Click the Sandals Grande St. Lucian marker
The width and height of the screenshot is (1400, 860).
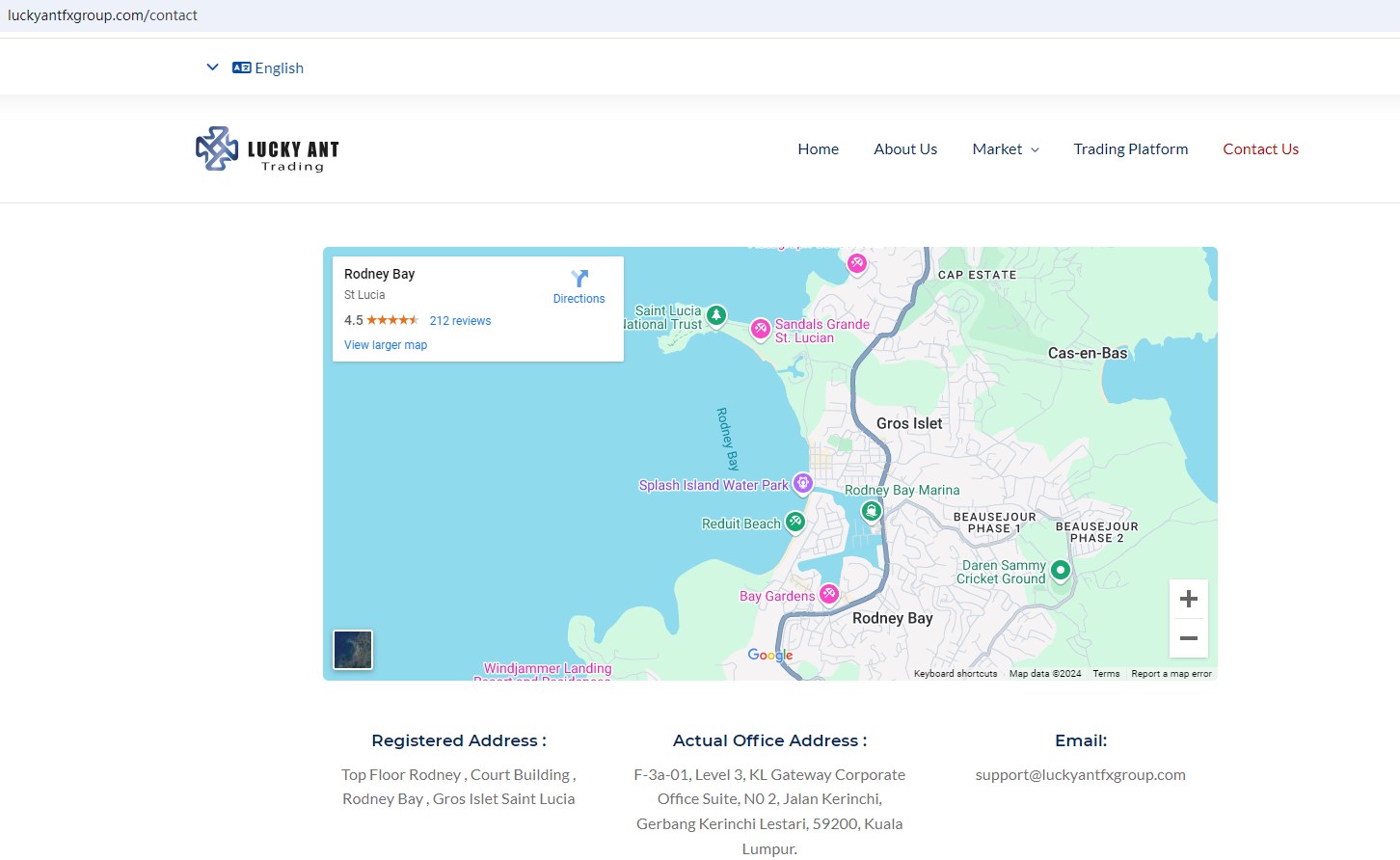(x=761, y=329)
